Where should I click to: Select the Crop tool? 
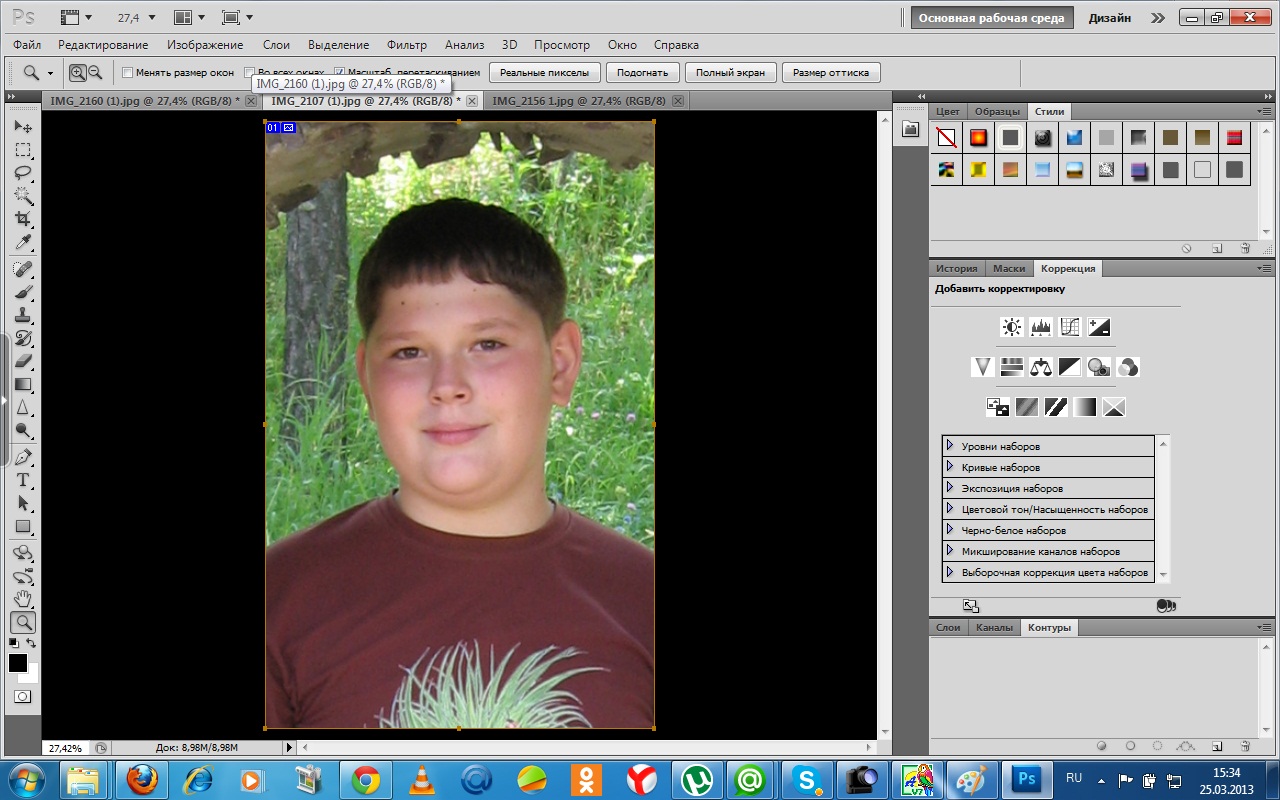point(22,218)
